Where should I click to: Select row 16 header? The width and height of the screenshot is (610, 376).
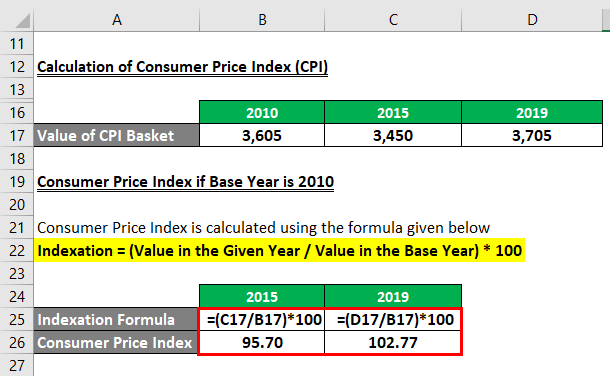point(17,112)
